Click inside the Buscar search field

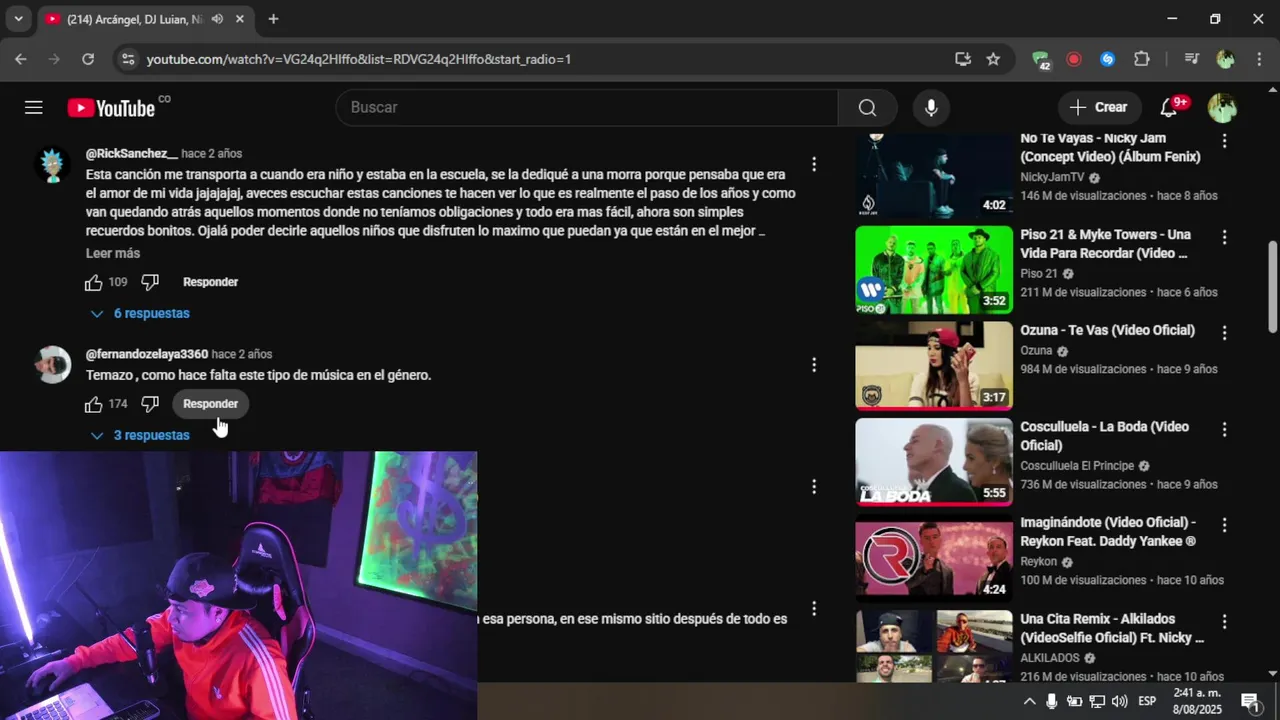tap(587, 107)
